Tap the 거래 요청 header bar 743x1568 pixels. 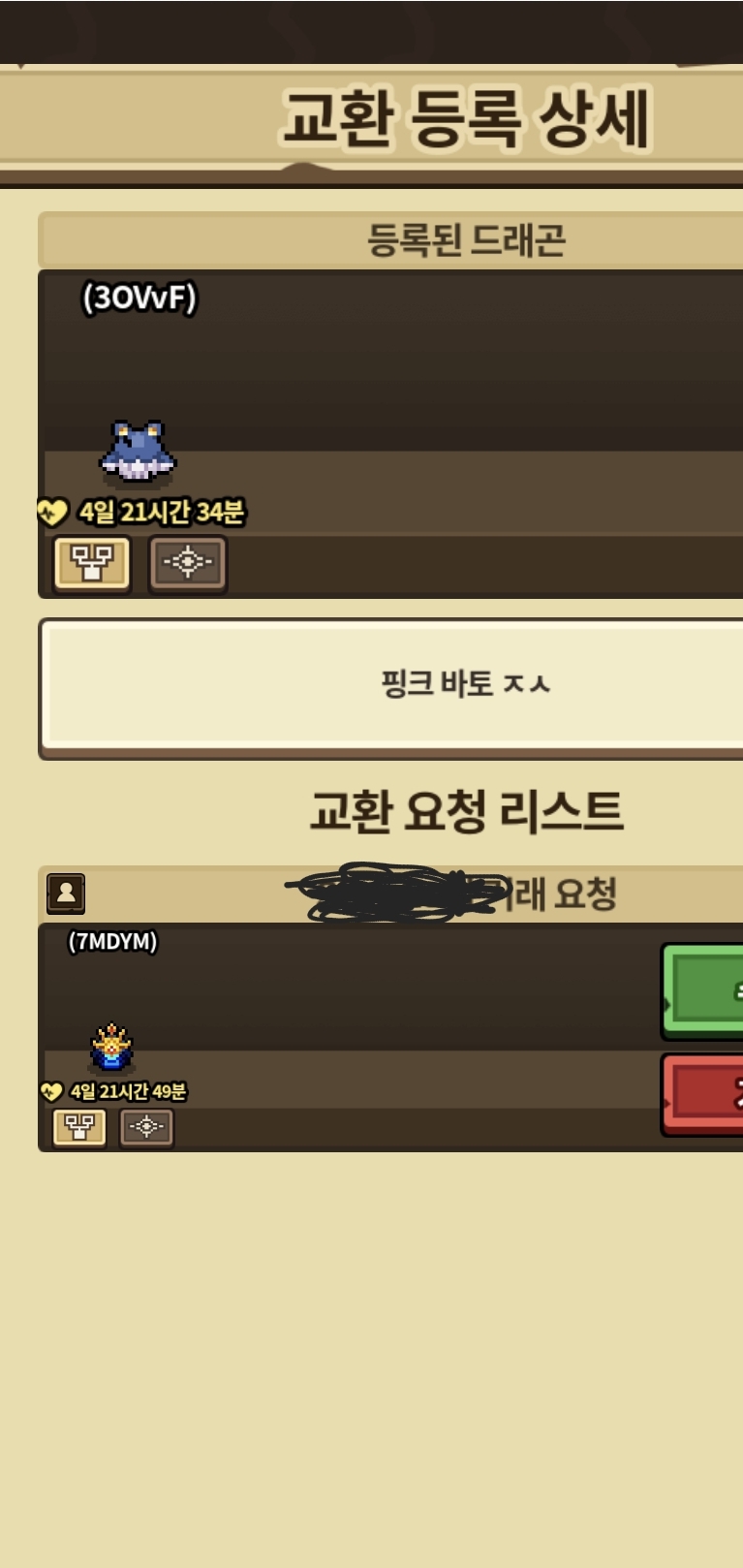(x=391, y=894)
